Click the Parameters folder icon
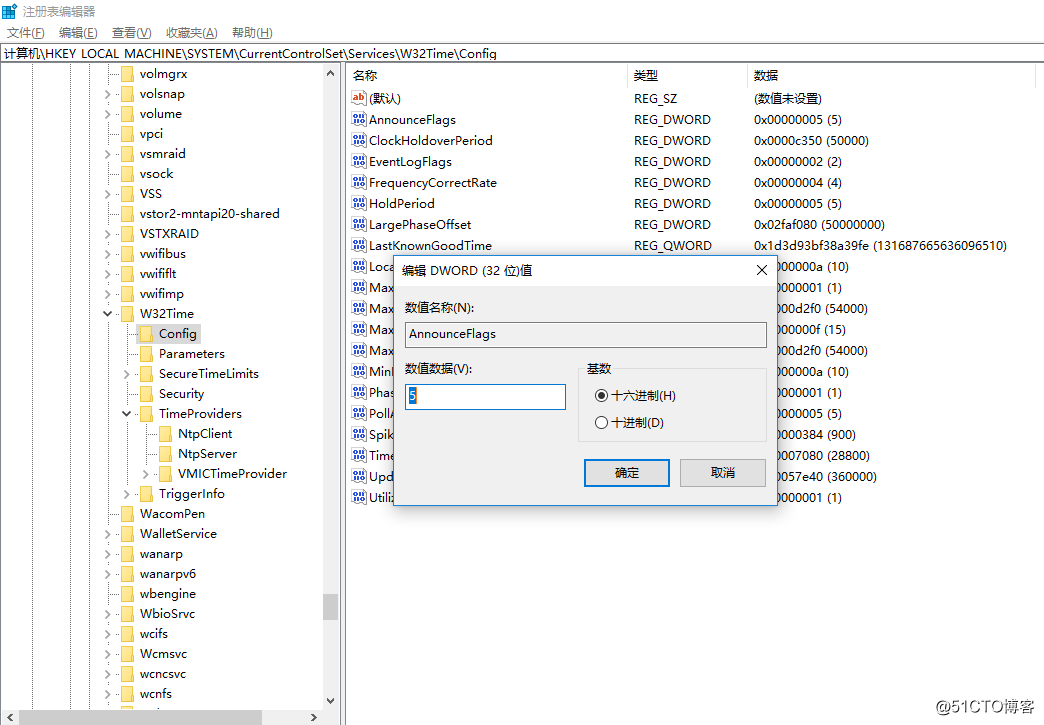 146,354
